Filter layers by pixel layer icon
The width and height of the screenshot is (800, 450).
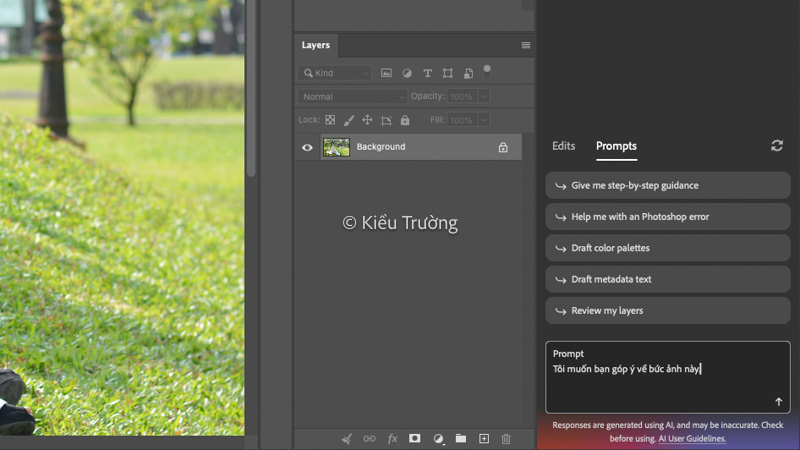[x=386, y=73]
